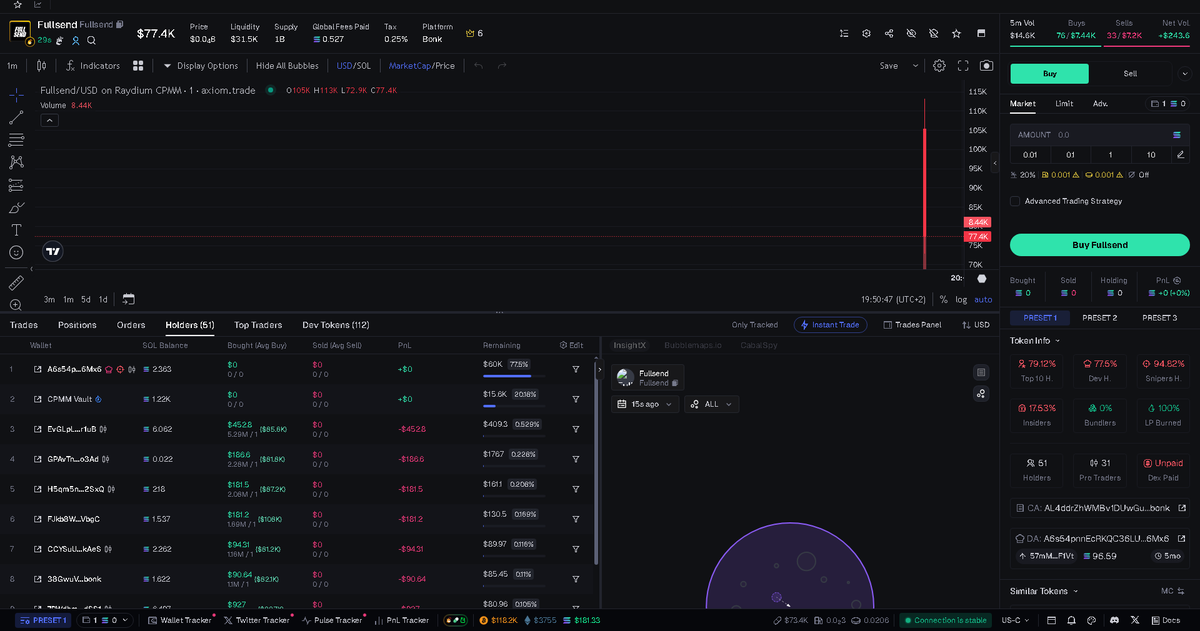
Task: Collapse the chart legend arrow
Action: tap(49, 120)
